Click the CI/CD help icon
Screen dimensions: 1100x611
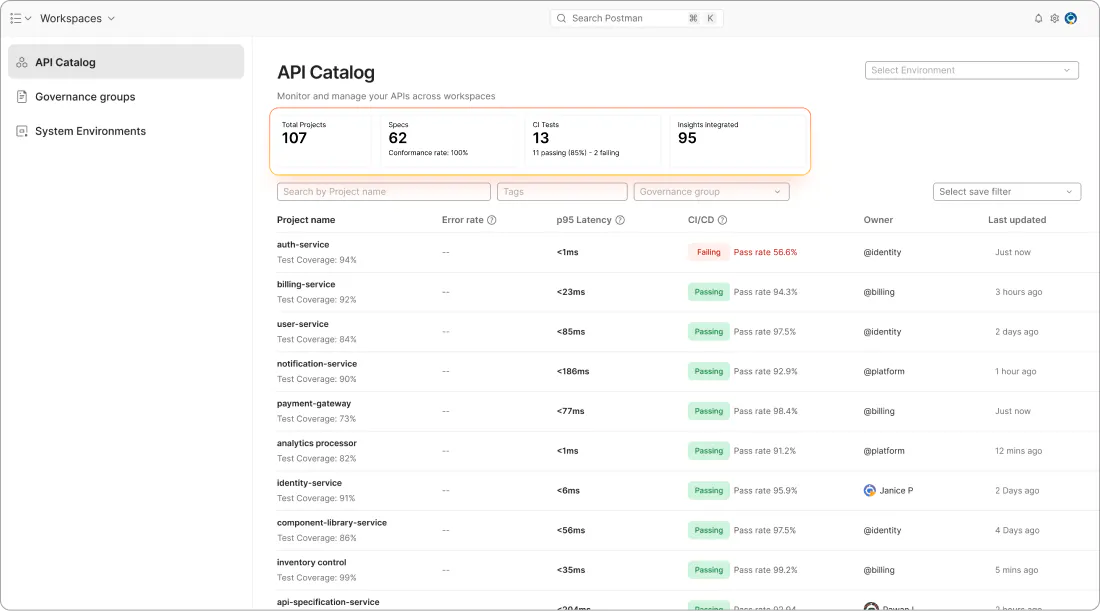pos(722,220)
